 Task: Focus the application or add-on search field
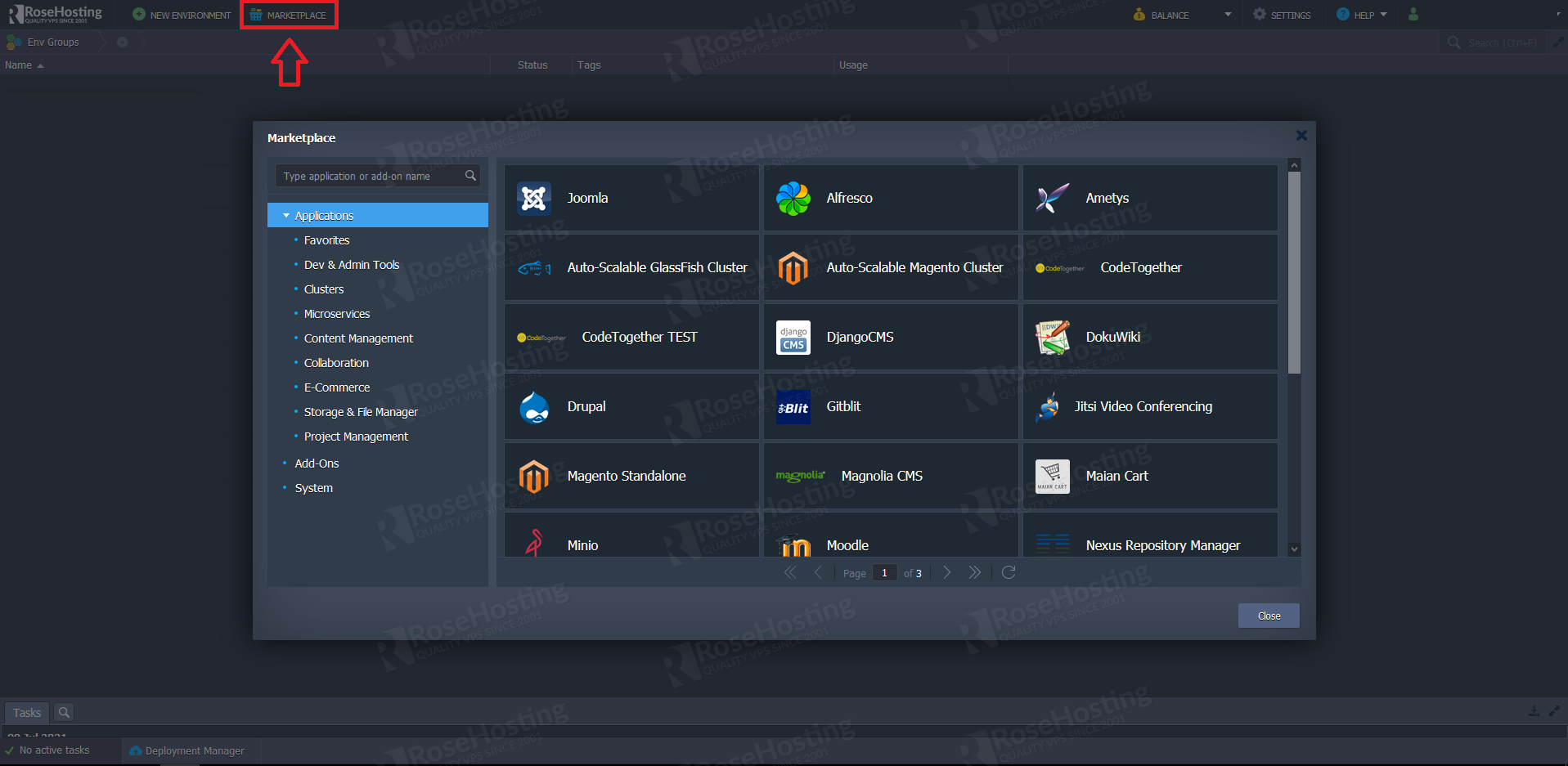point(378,176)
